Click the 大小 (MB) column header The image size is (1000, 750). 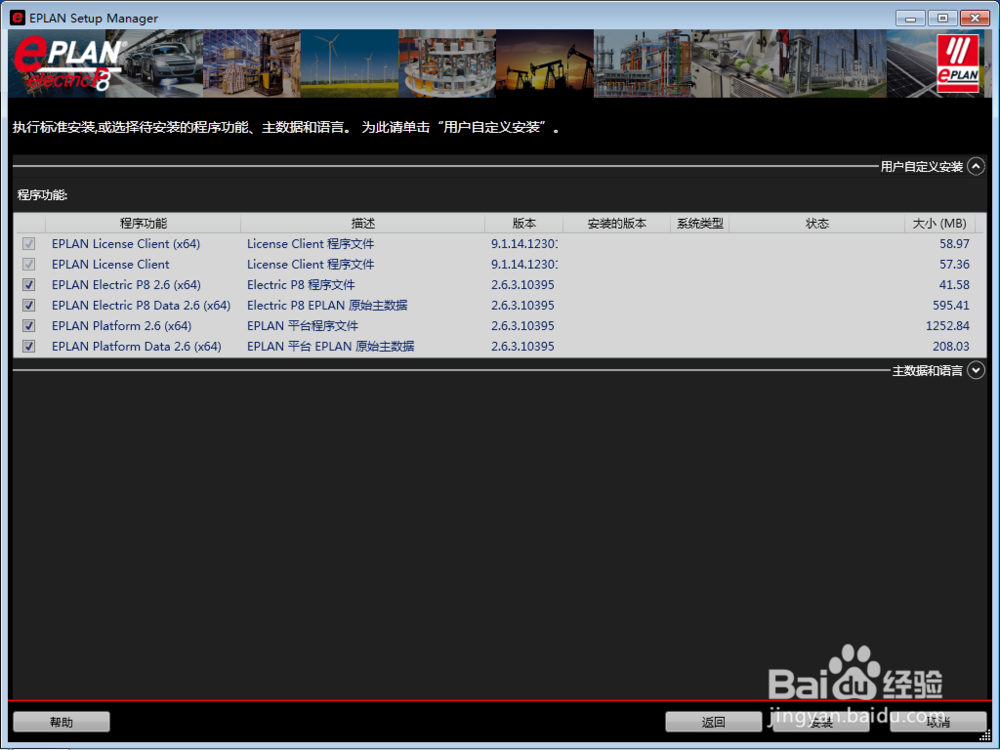(939, 223)
